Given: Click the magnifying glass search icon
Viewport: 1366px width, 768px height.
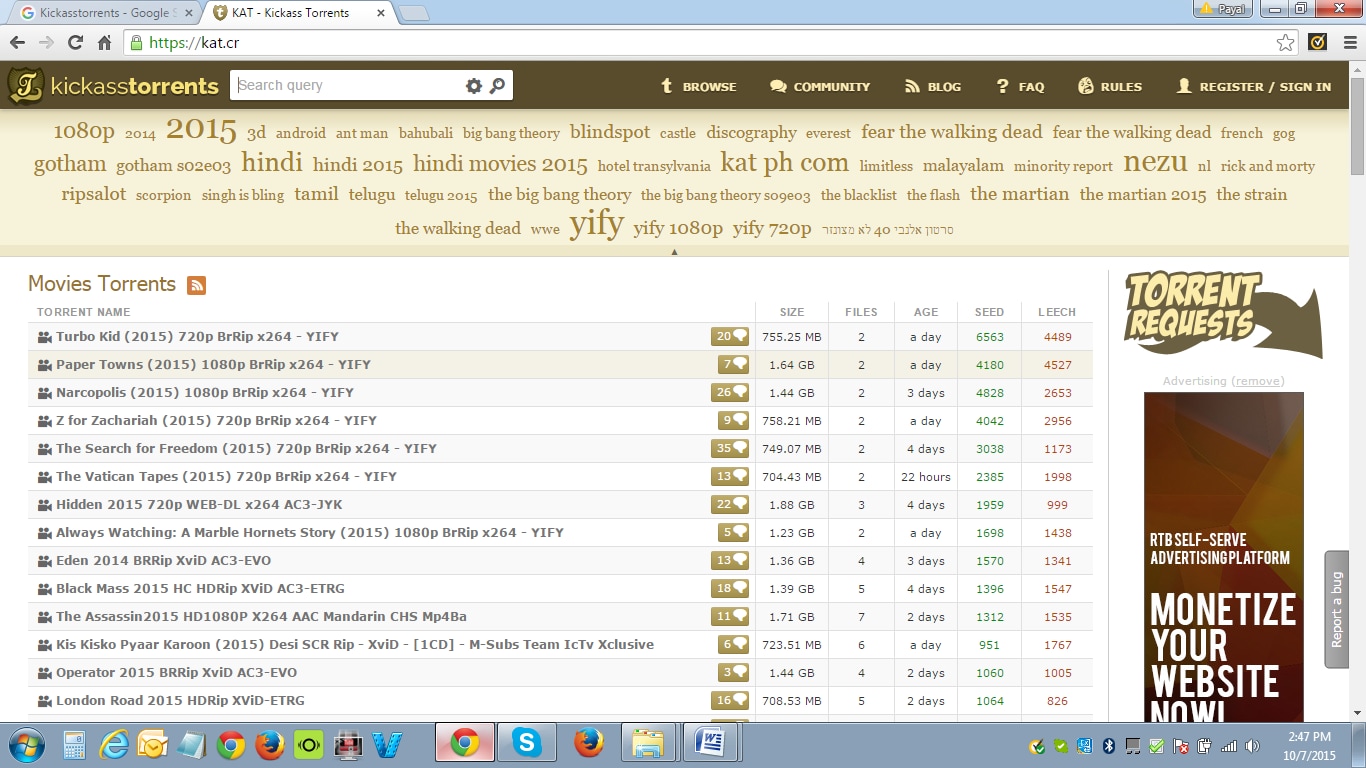Looking at the screenshot, I should pyautogui.click(x=497, y=86).
